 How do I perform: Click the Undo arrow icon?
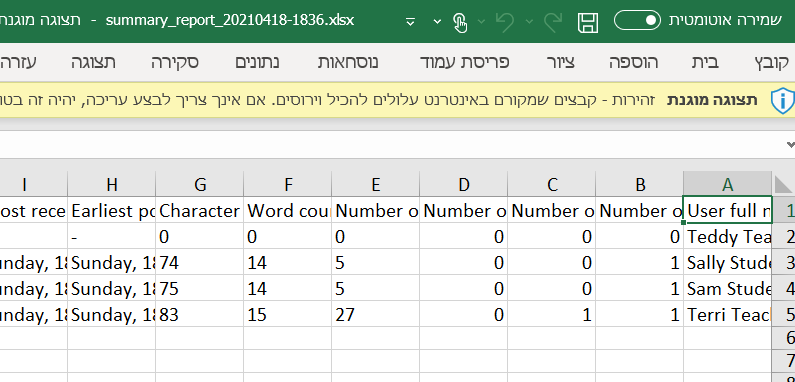[504, 22]
